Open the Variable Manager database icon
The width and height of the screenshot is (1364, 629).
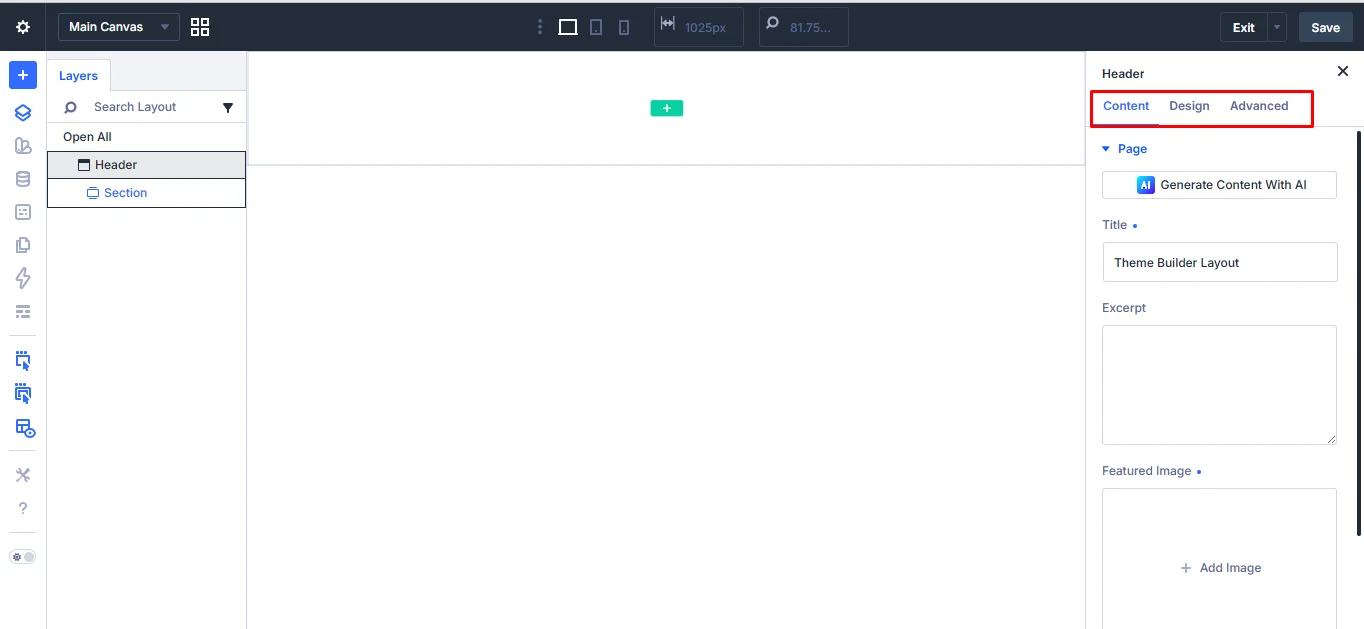[23, 179]
